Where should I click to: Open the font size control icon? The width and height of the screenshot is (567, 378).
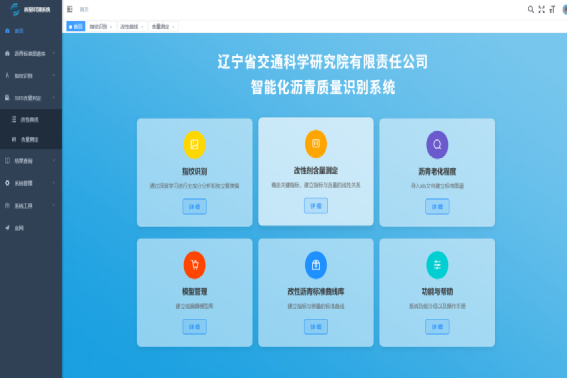click(552, 9)
